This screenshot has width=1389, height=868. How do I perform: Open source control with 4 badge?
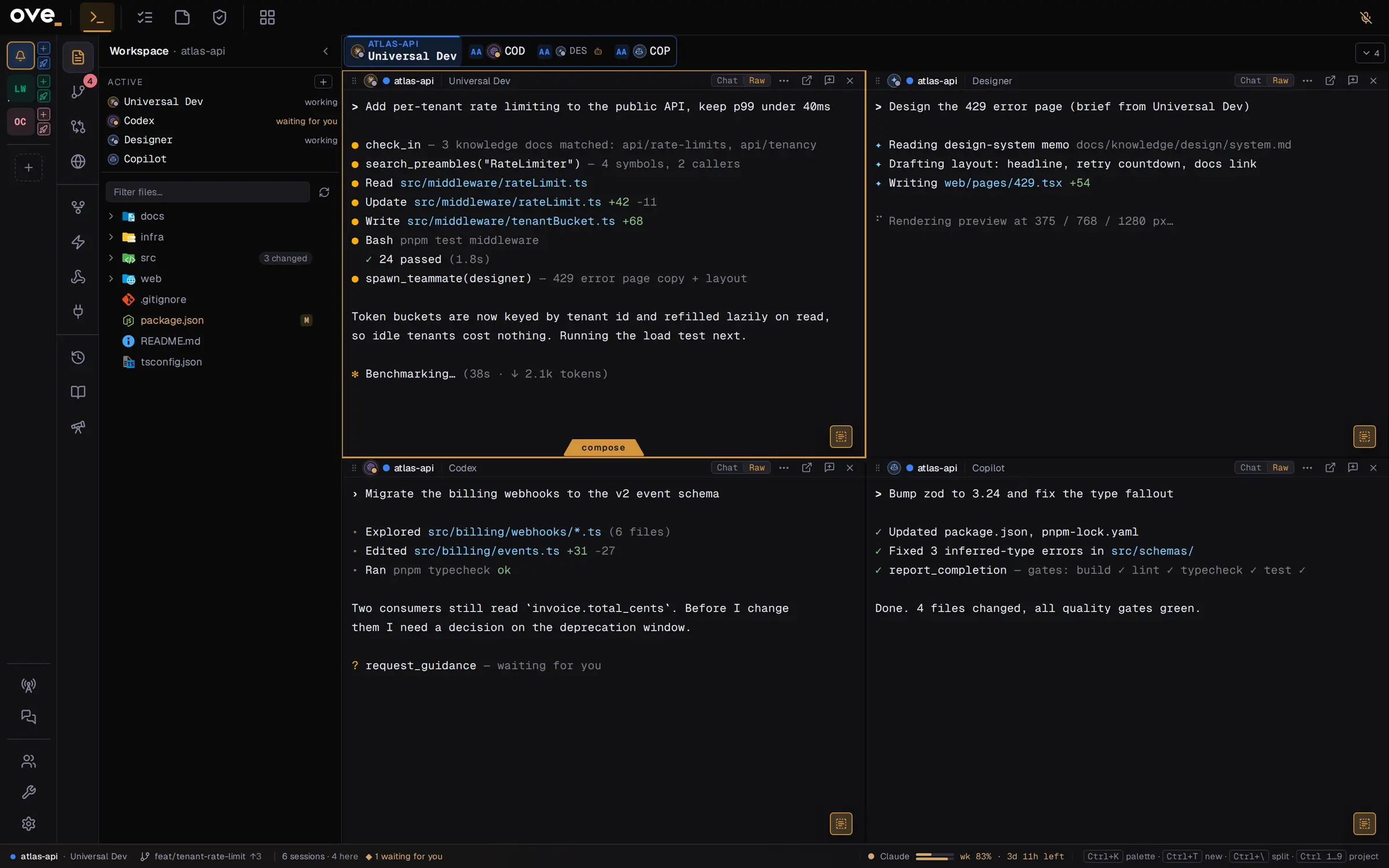click(x=78, y=91)
